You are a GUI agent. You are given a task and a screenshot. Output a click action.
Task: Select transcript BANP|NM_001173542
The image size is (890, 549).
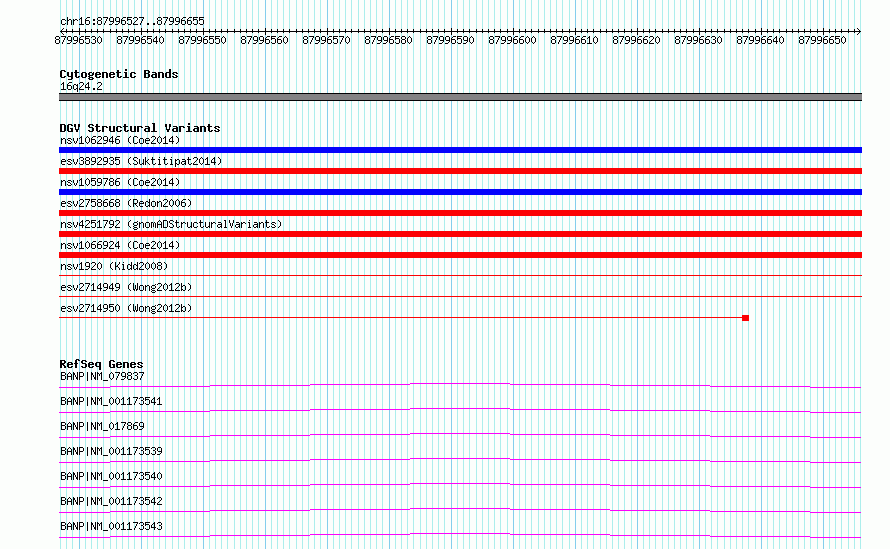tap(111, 501)
